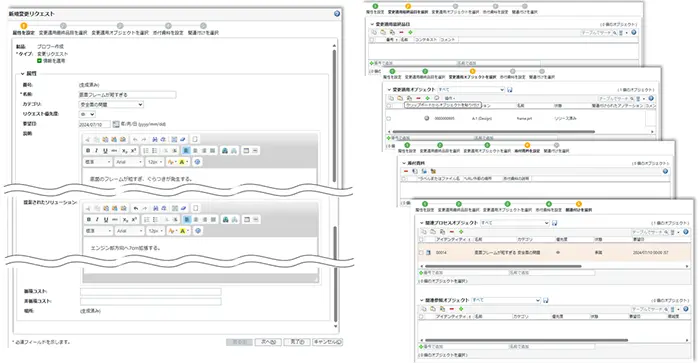Click red minus remove icon in affected objects toolbar
The height and width of the screenshot is (363, 700).
[418, 98]
